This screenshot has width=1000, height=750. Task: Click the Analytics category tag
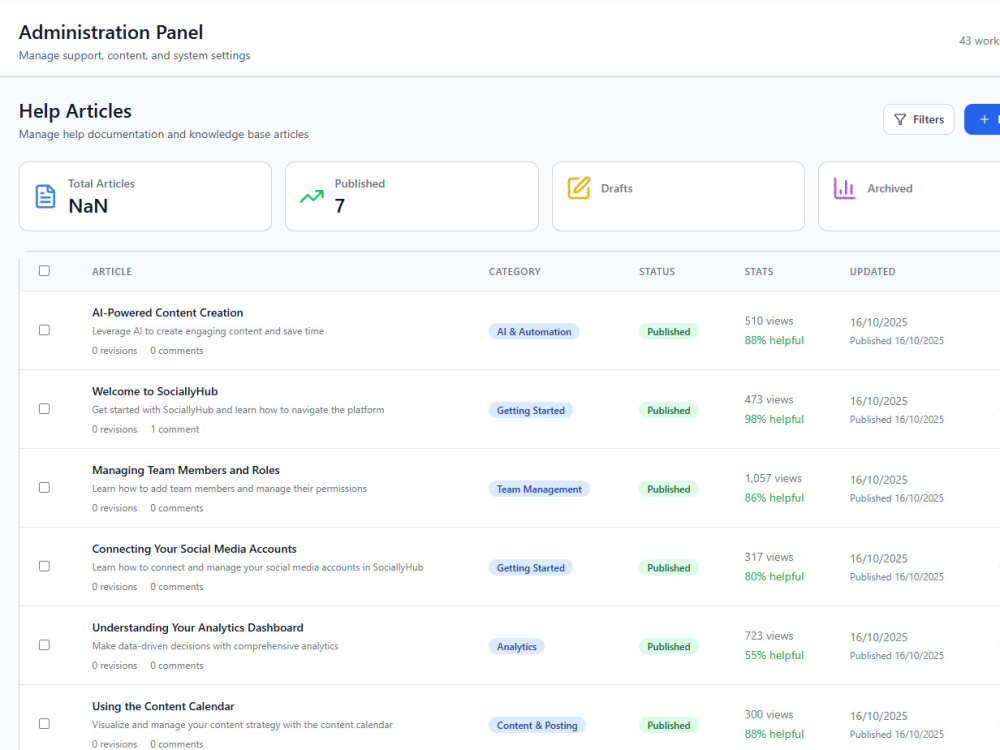click(x=517, y=647)
